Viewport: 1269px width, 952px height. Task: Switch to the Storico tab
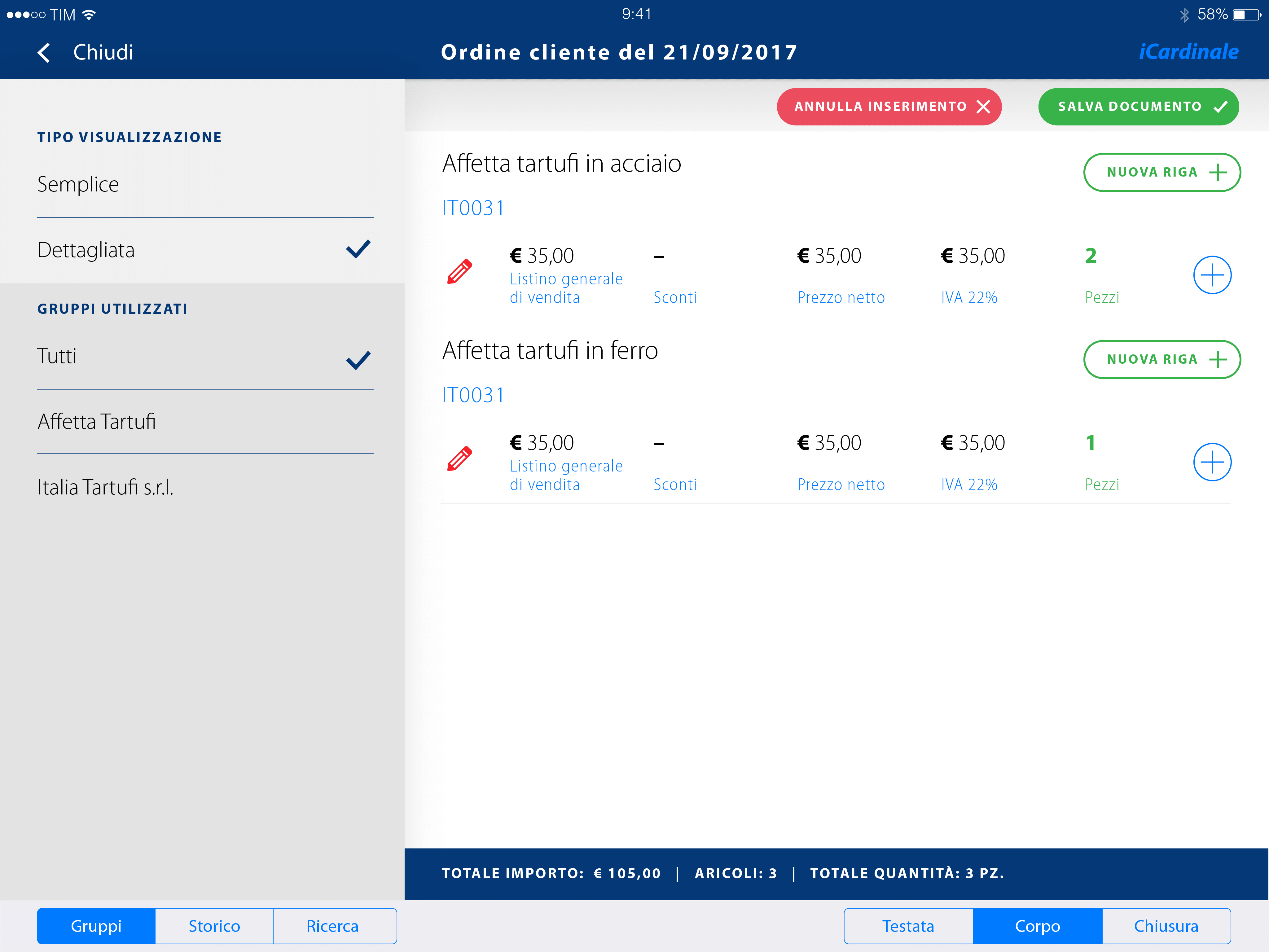click(x=215, y=926)
